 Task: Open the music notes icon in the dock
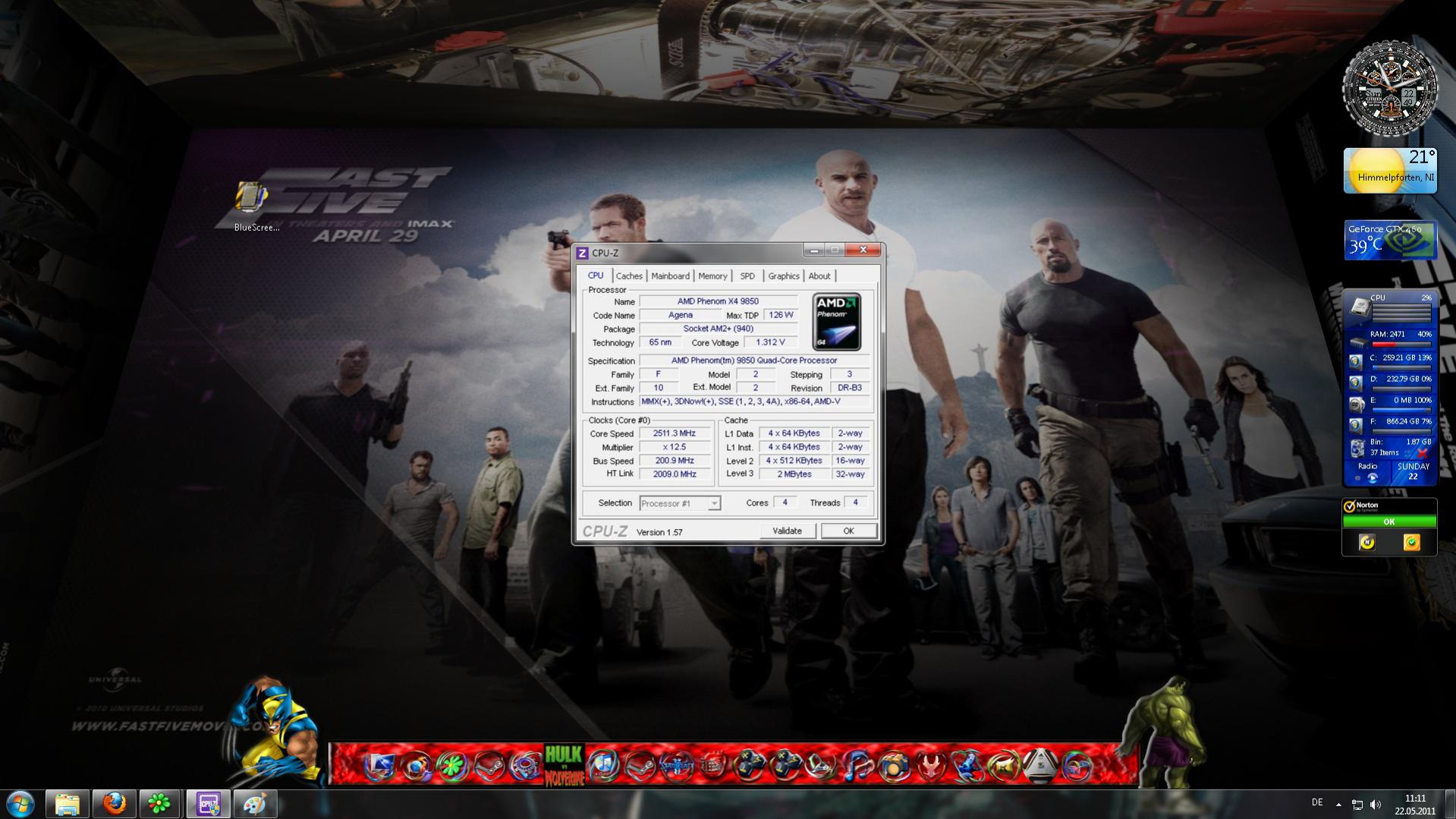pyautogui.click(x=858, y=765)
